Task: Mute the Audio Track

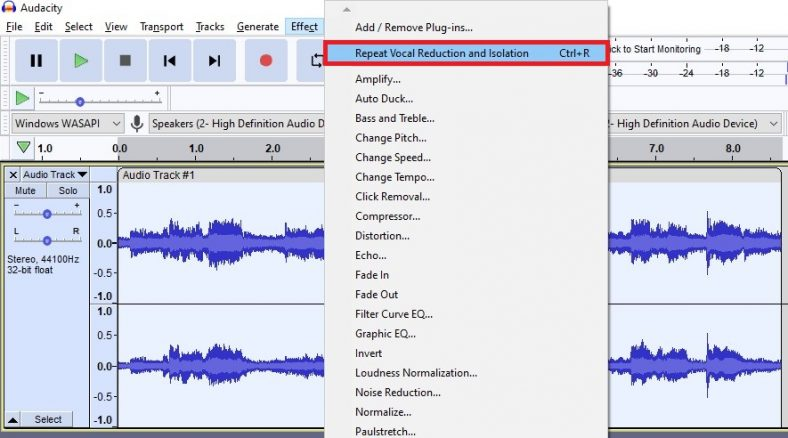Action: [x=25, y=190]
